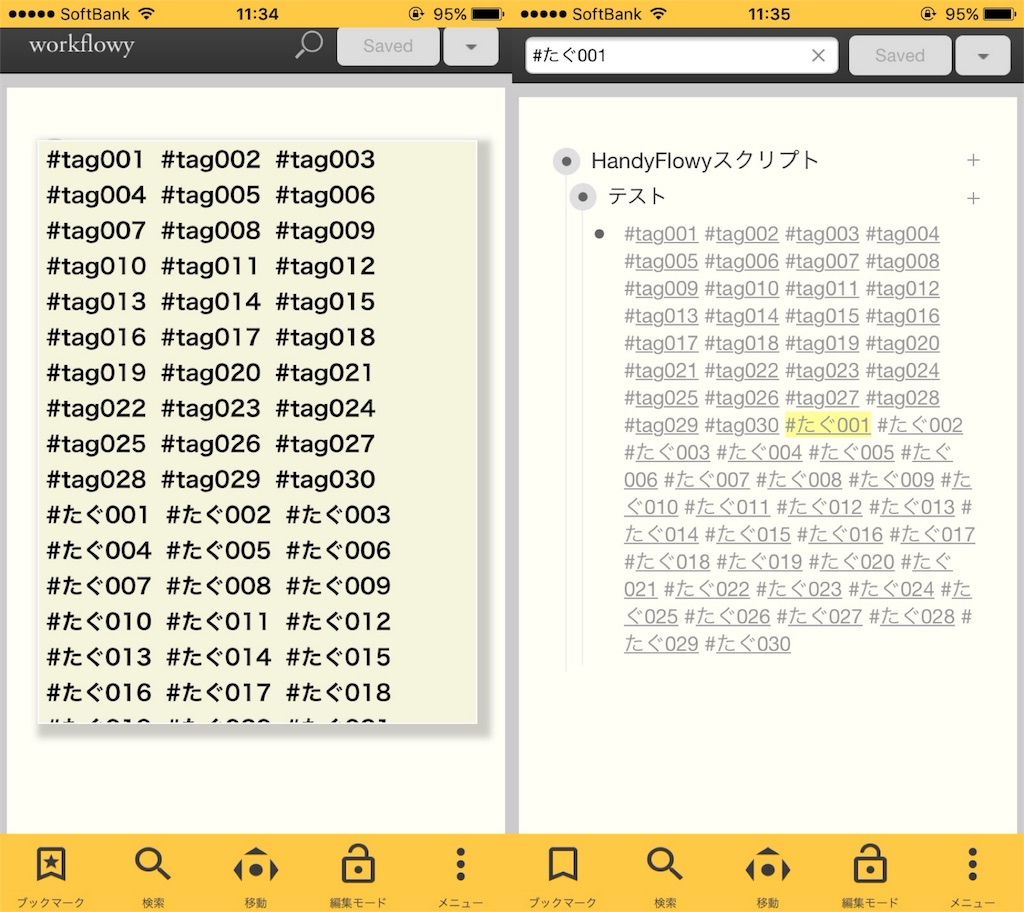Select #tag018 in the popup tag list
Screen dimensions: 1024x912
point(325,337)
